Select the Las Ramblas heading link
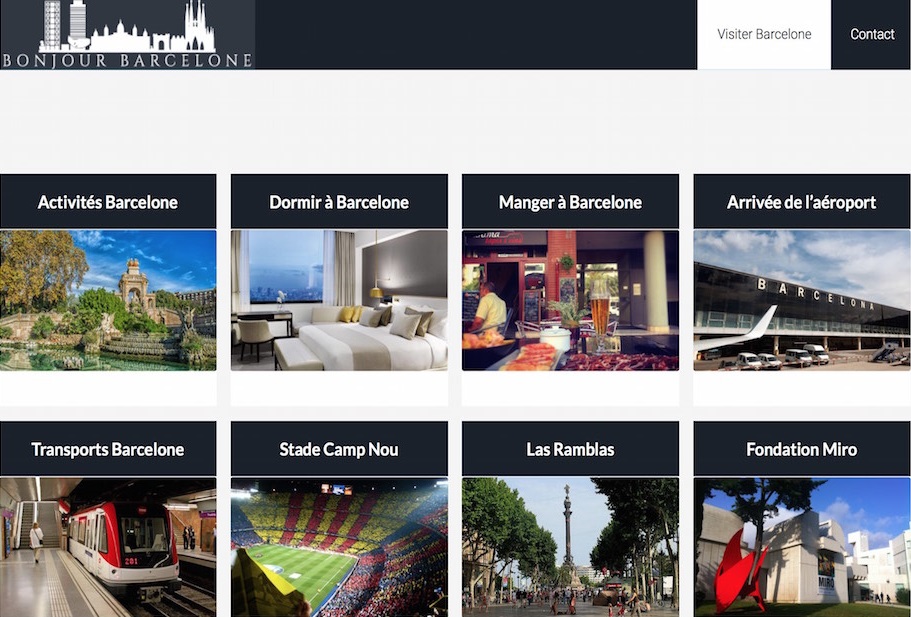The image size is (911, 617). [571, 449]
